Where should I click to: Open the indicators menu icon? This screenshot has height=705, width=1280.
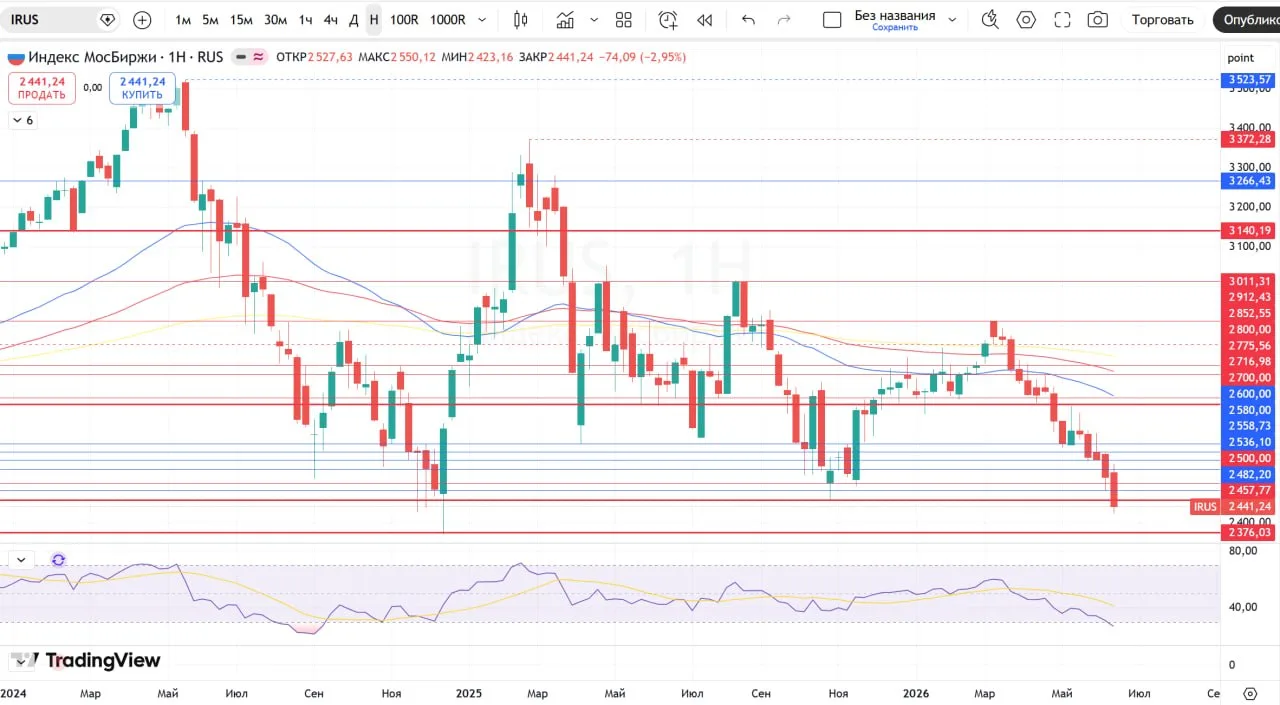click(566, 20)
